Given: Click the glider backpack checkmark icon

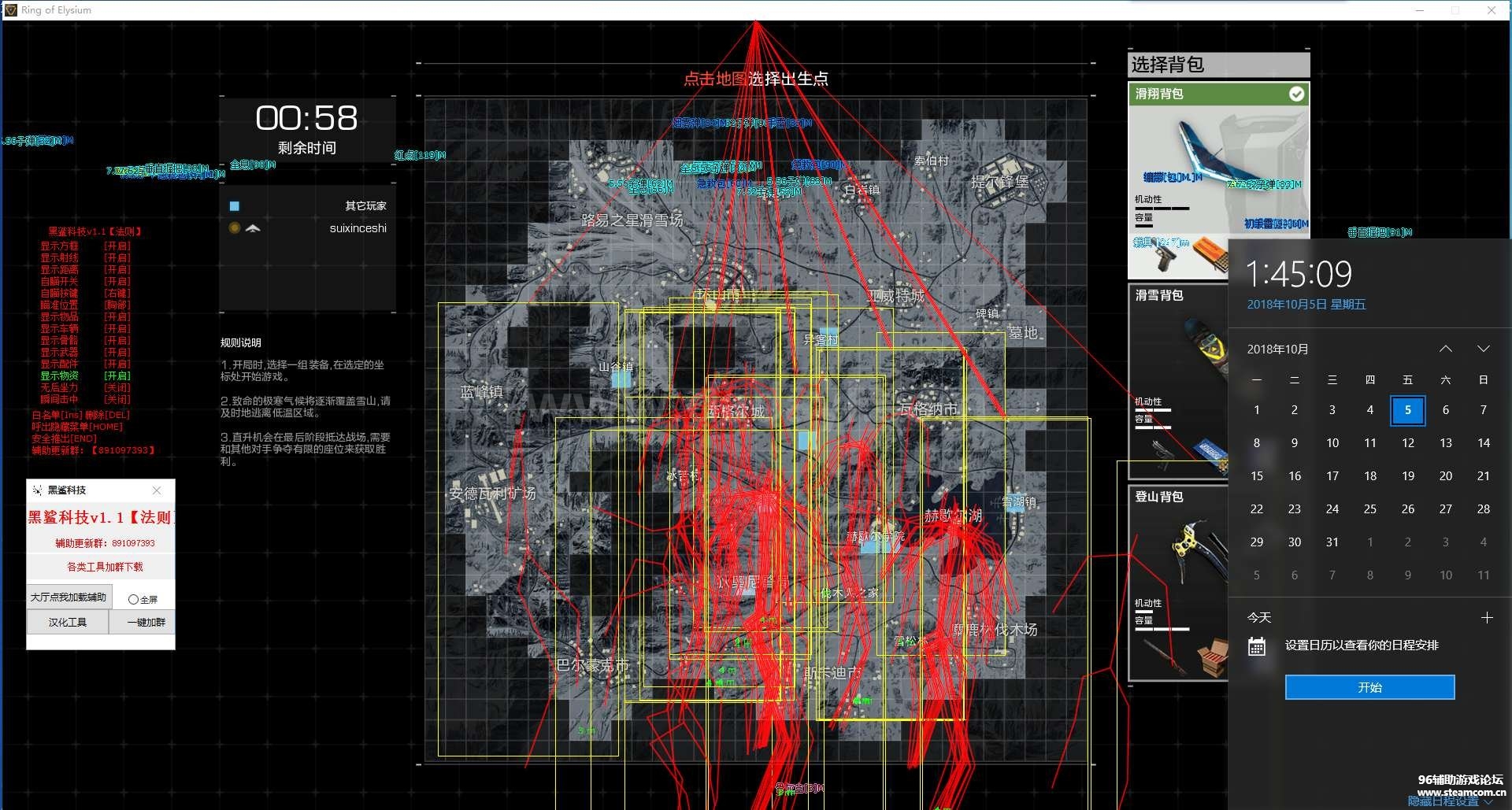Looking at the screenshot, I should click(1296, 94).
